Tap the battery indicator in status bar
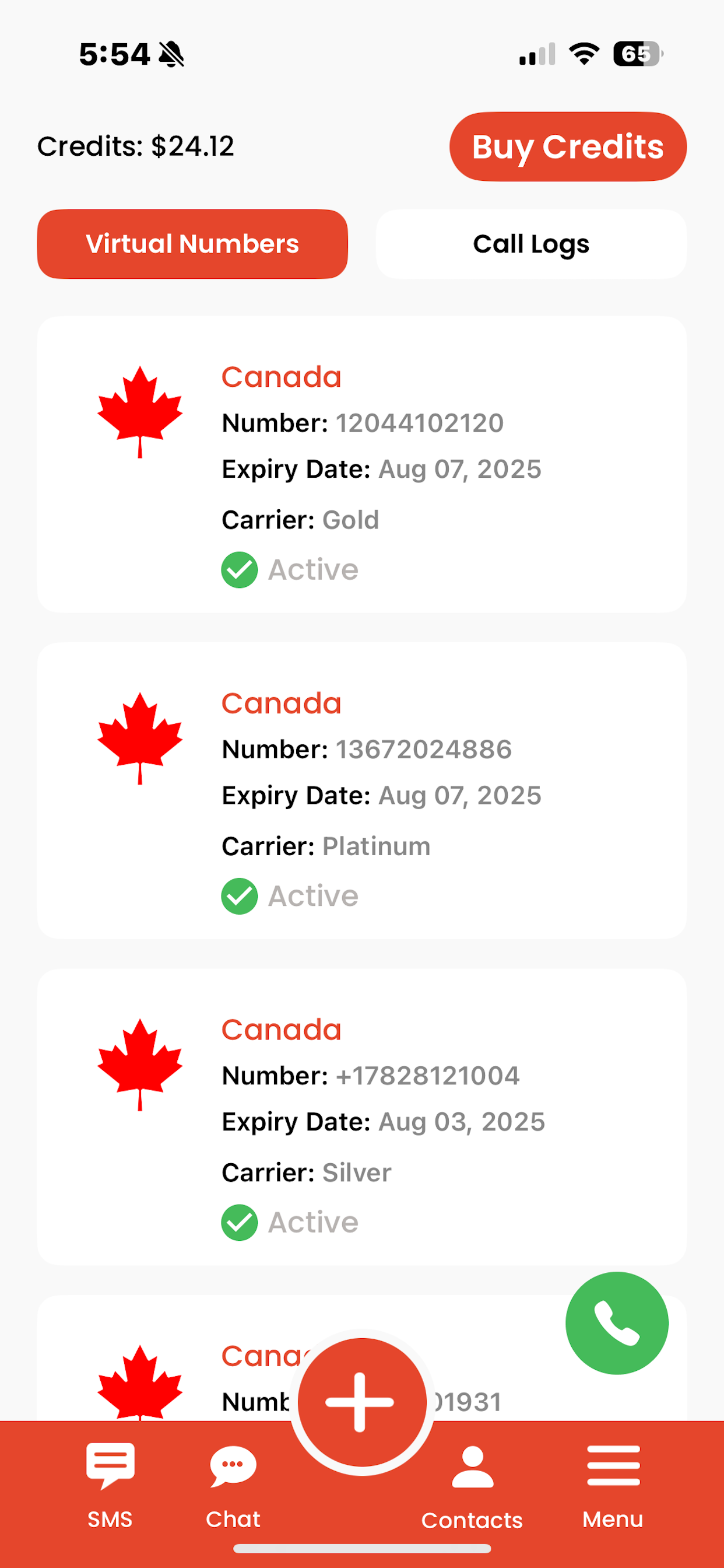Screen dimensions: 724x1568 [638, 54]
